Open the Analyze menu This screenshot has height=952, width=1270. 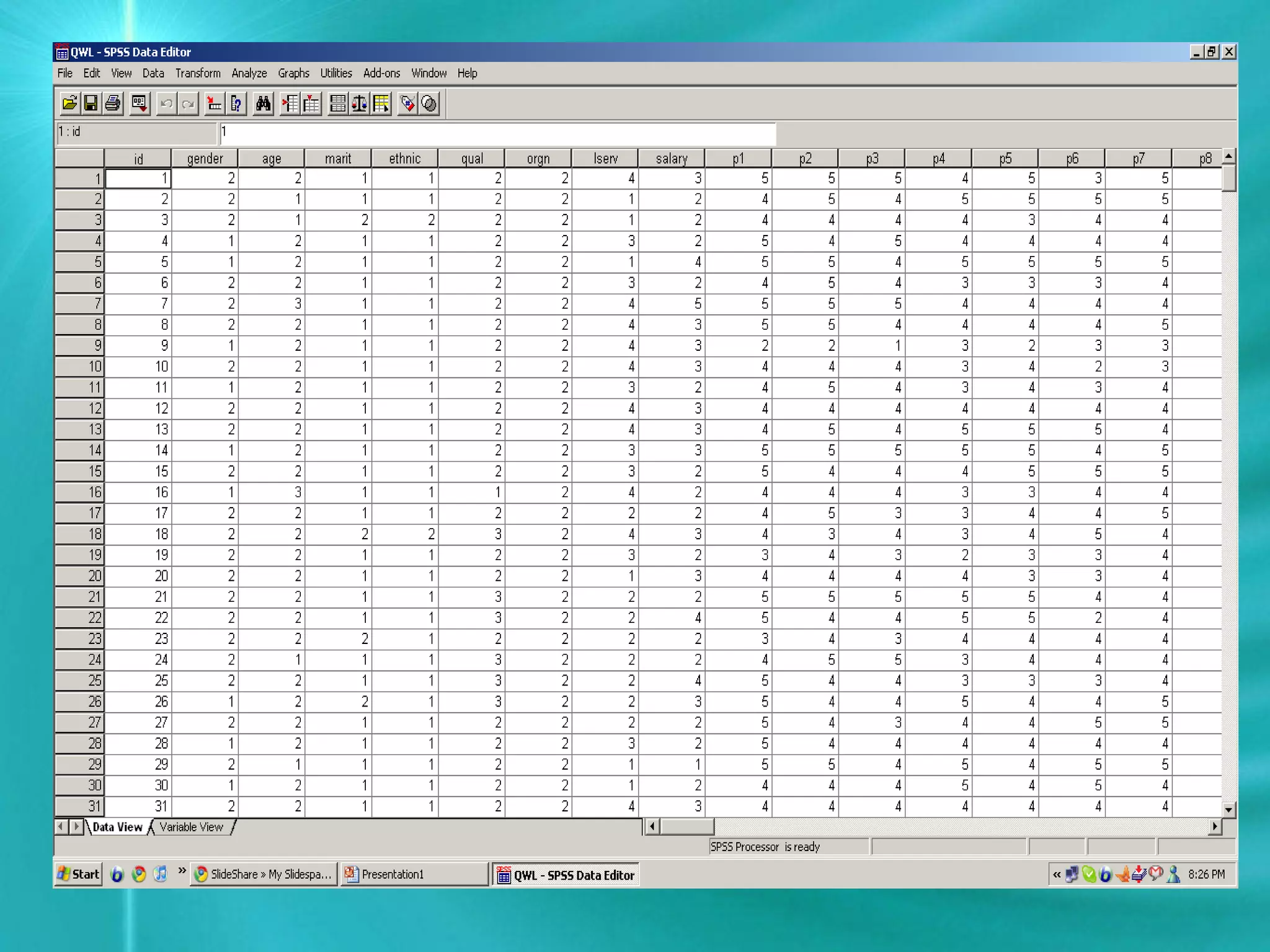249,73
